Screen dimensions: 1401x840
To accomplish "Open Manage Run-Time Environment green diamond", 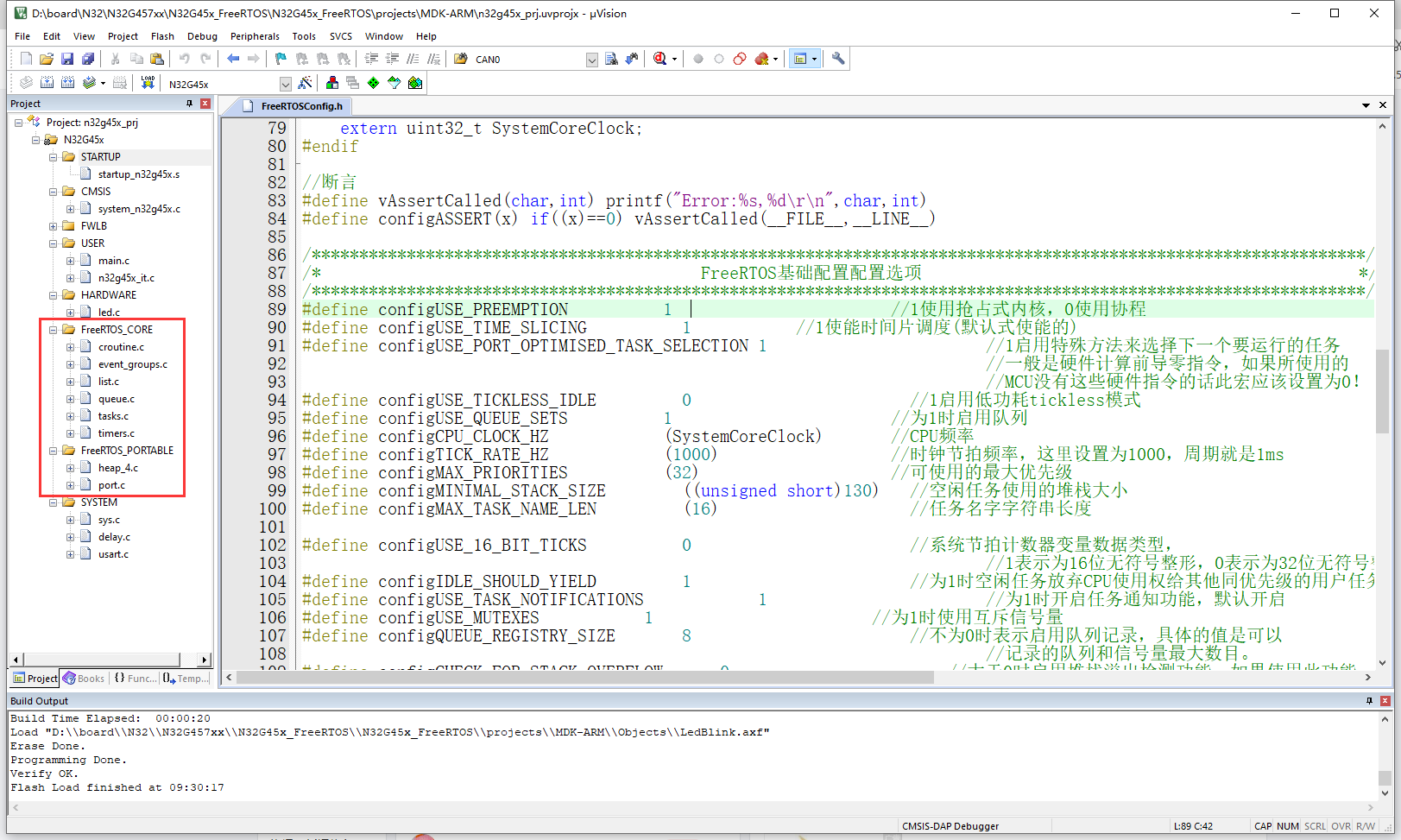I will [x=373, y=83].
